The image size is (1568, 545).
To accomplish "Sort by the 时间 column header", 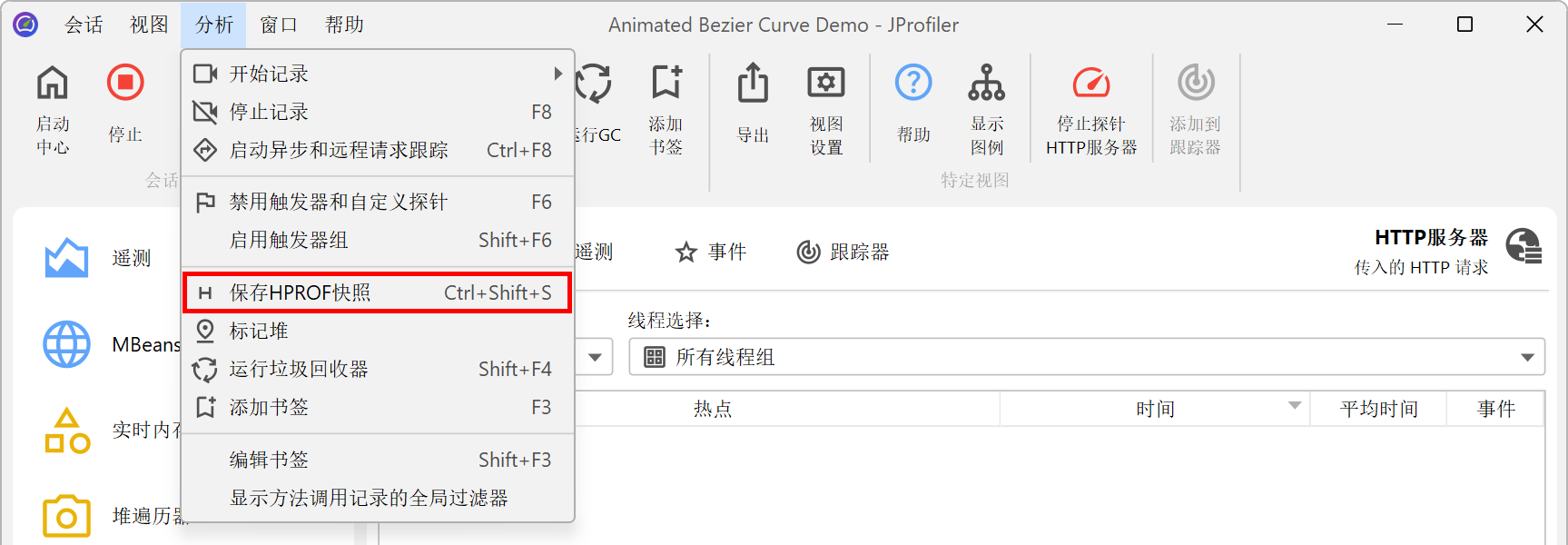I will 1155,409.
